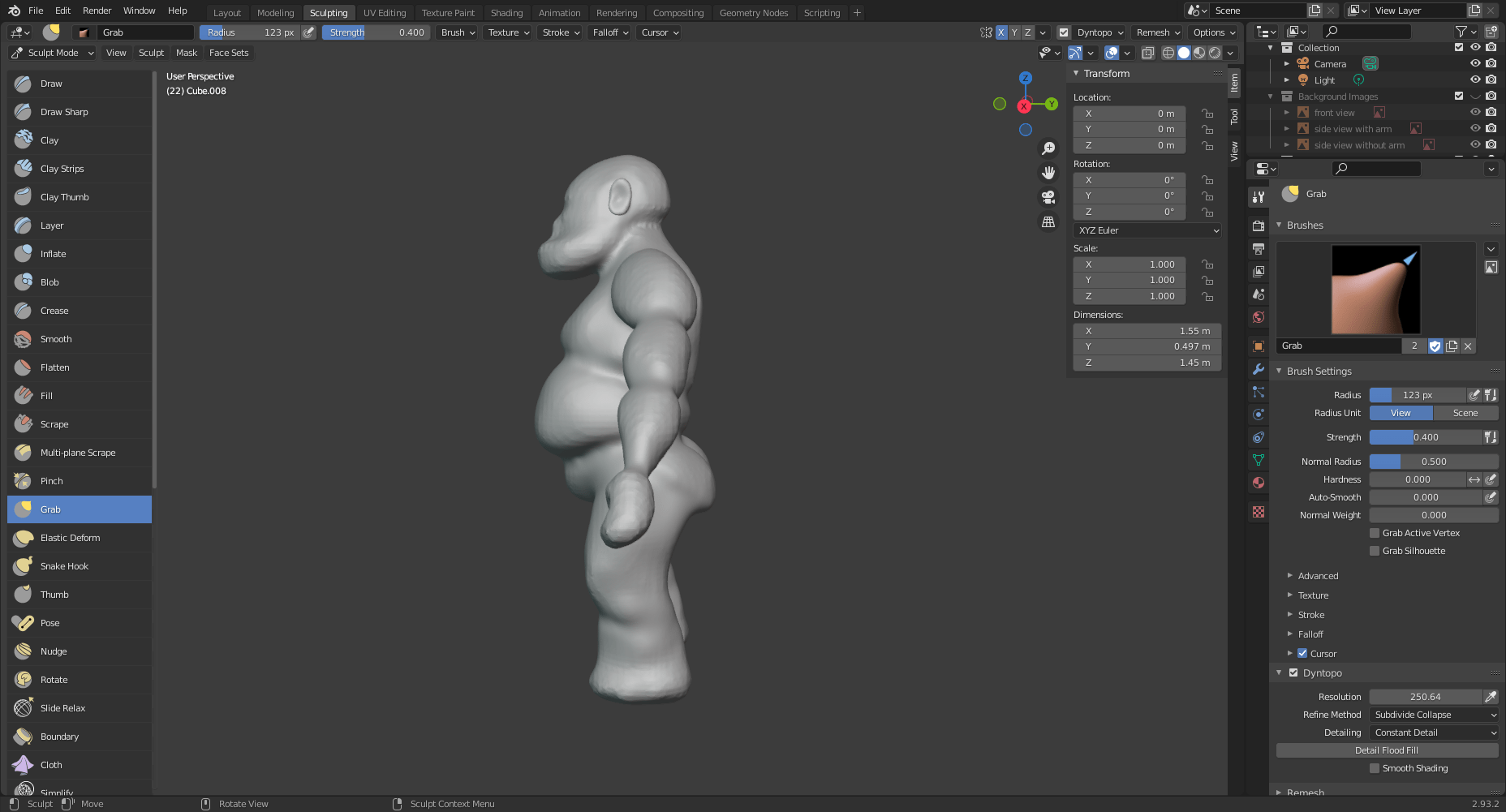Click the Location X value field
Image resolution: width=1506 pixels, height=812 pixels.
pyautogui.click(x=1129, y=114)
